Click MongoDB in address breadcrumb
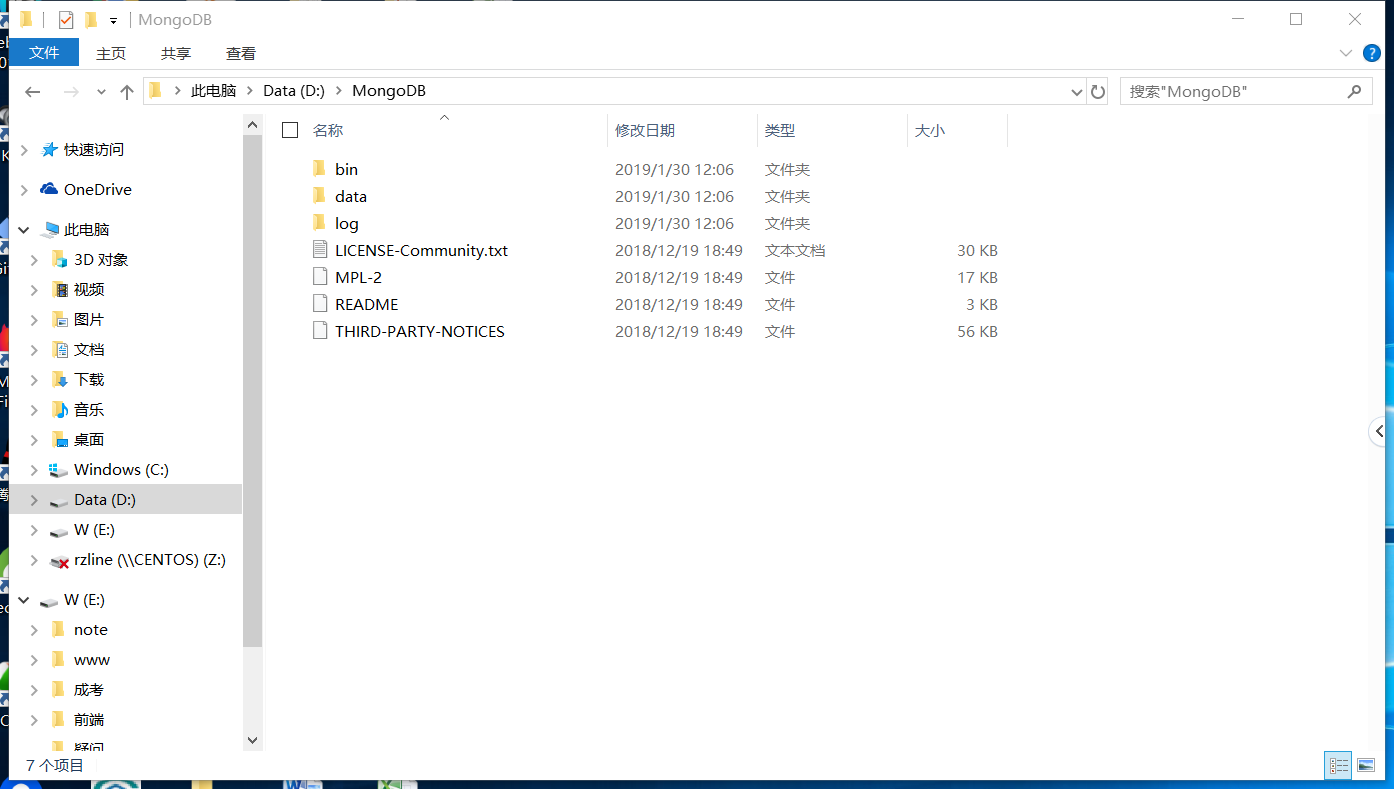The width and height of the screenshot is (1394, 789). click(x=389, y=91)
